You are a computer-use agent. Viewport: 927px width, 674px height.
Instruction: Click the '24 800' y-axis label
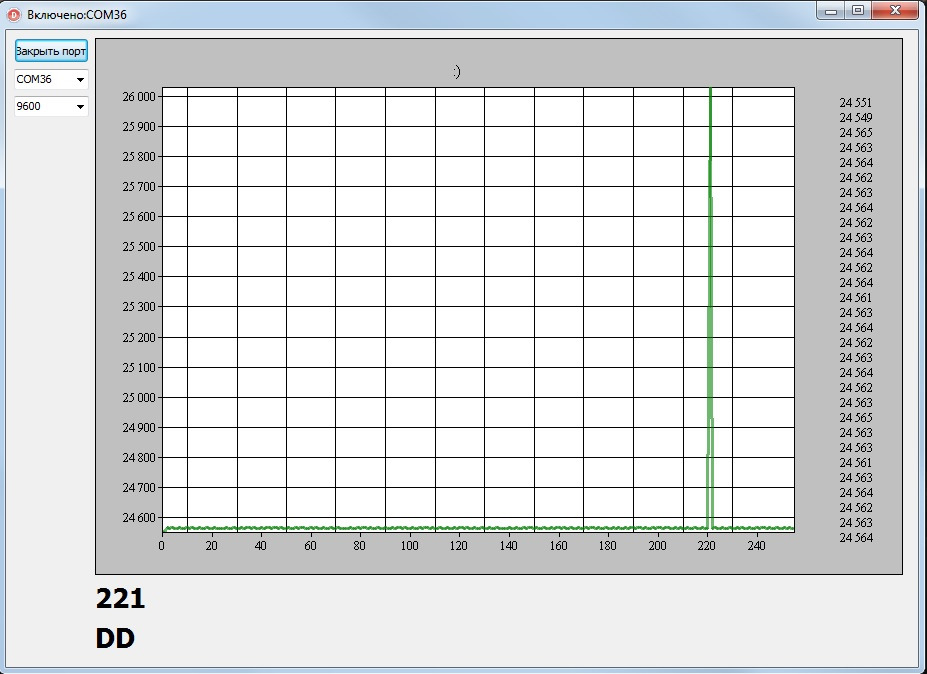click(139, 458)
